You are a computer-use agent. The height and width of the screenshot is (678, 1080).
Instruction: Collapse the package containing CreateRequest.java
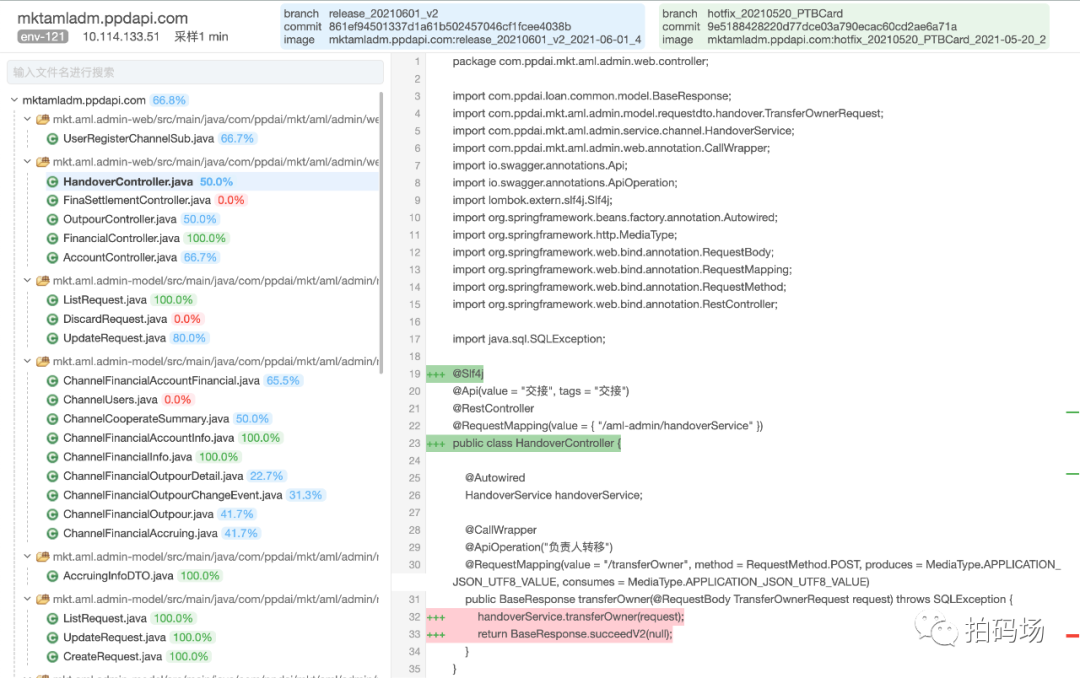click(x=28, y=599)
